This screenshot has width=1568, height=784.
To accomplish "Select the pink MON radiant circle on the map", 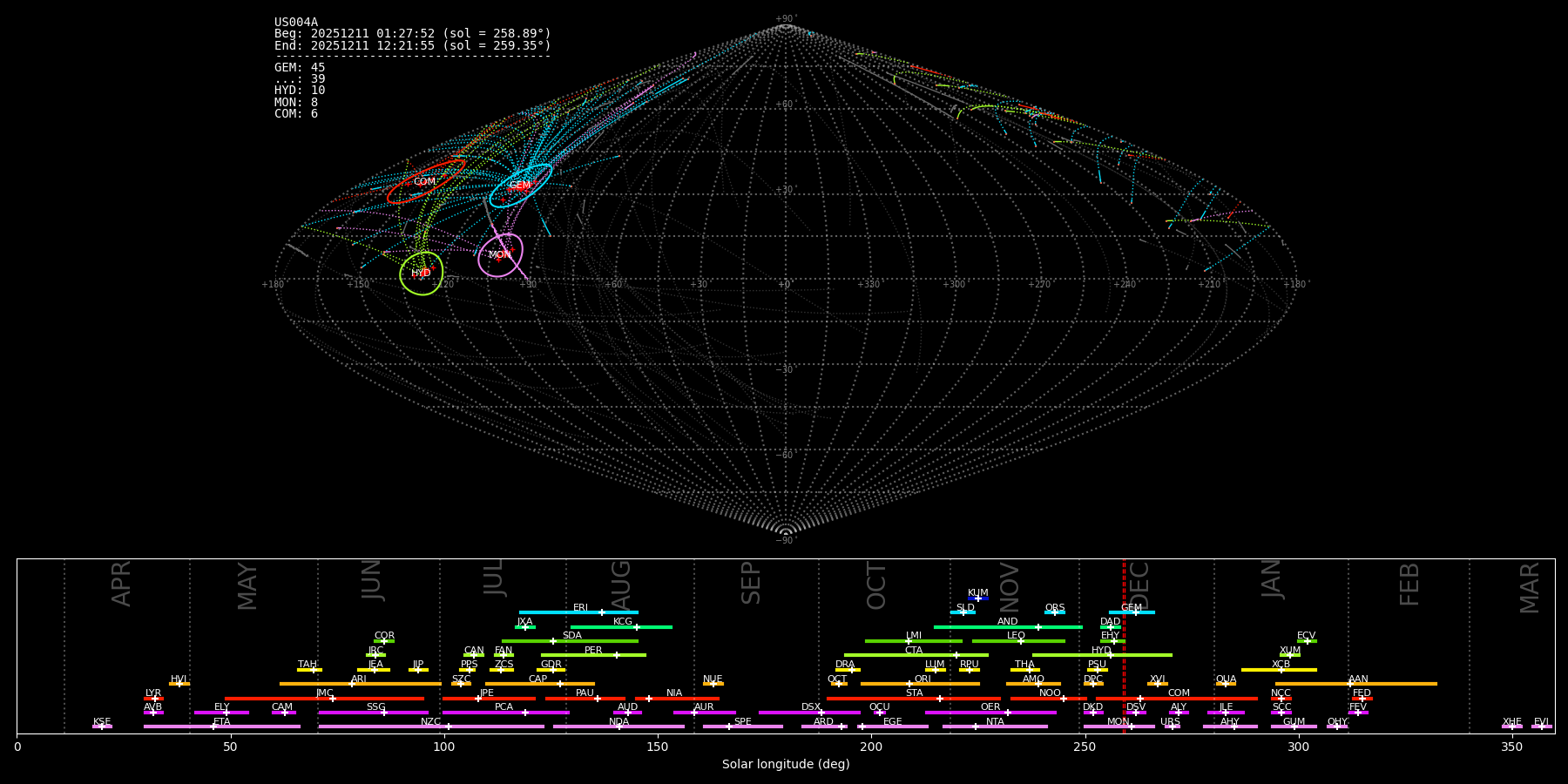I will (x=500, y=255).
